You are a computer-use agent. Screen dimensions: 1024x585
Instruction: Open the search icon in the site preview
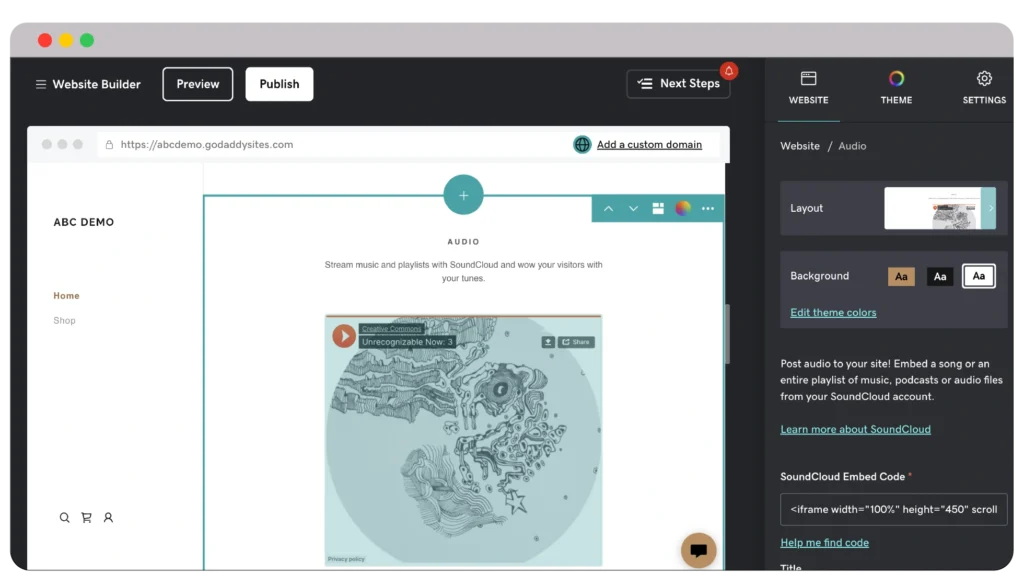click(x=64, y=517)
